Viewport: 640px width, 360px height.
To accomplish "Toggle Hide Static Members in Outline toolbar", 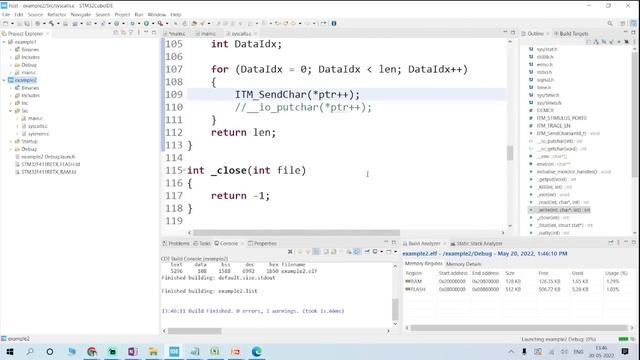I will coord(611,42).
